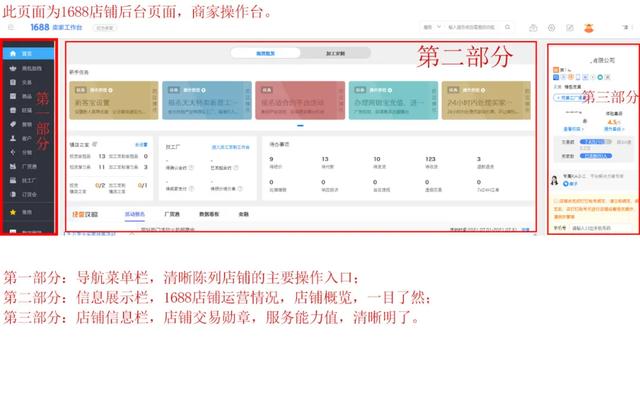
Task: Click the magnifier search icon in the header
Action: coord(507,27)
